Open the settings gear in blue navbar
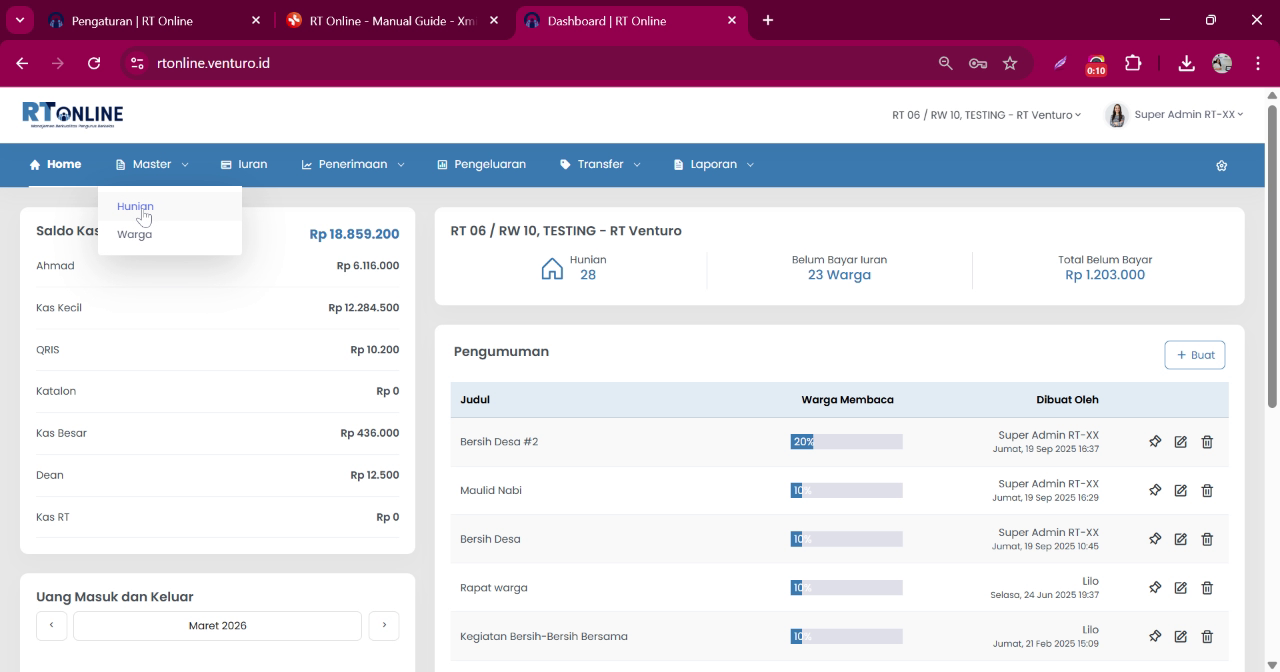This screenshot has height=672, width=1280. tap(1221, 165)
